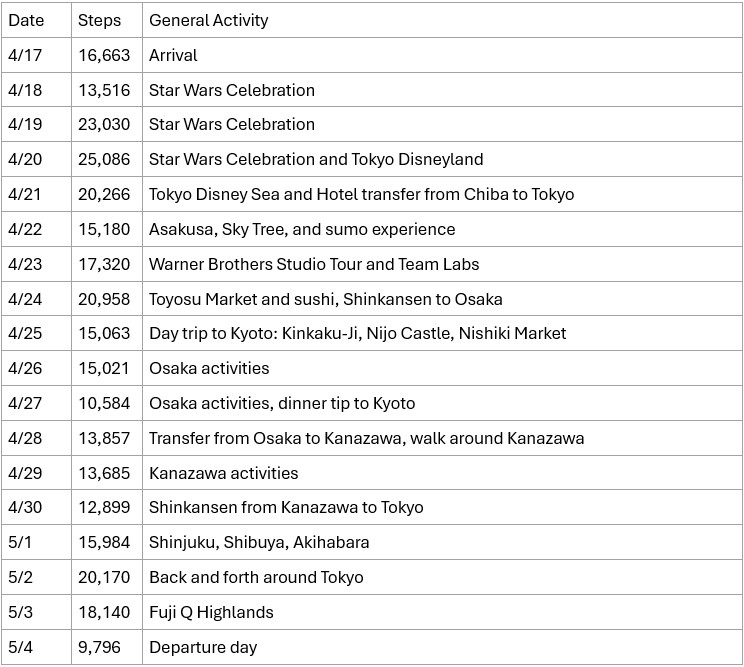
Task: Click the Fuji Q Highlands cell
Action: click(x=211, y=612)
